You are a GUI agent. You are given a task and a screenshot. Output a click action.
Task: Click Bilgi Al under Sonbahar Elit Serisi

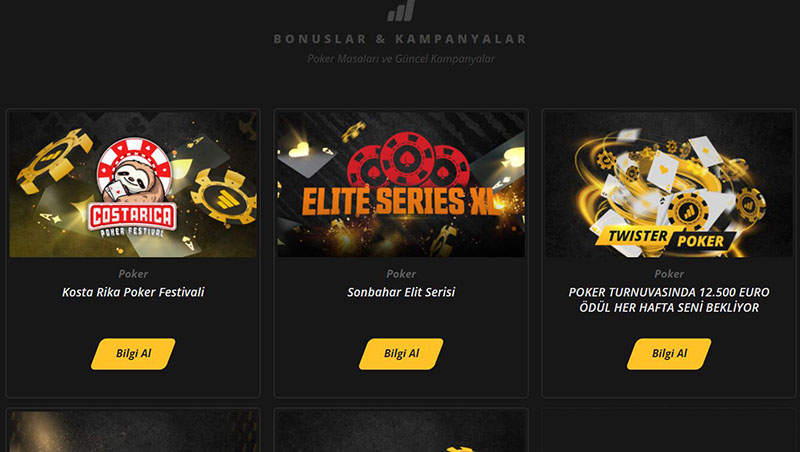point(401,354)
